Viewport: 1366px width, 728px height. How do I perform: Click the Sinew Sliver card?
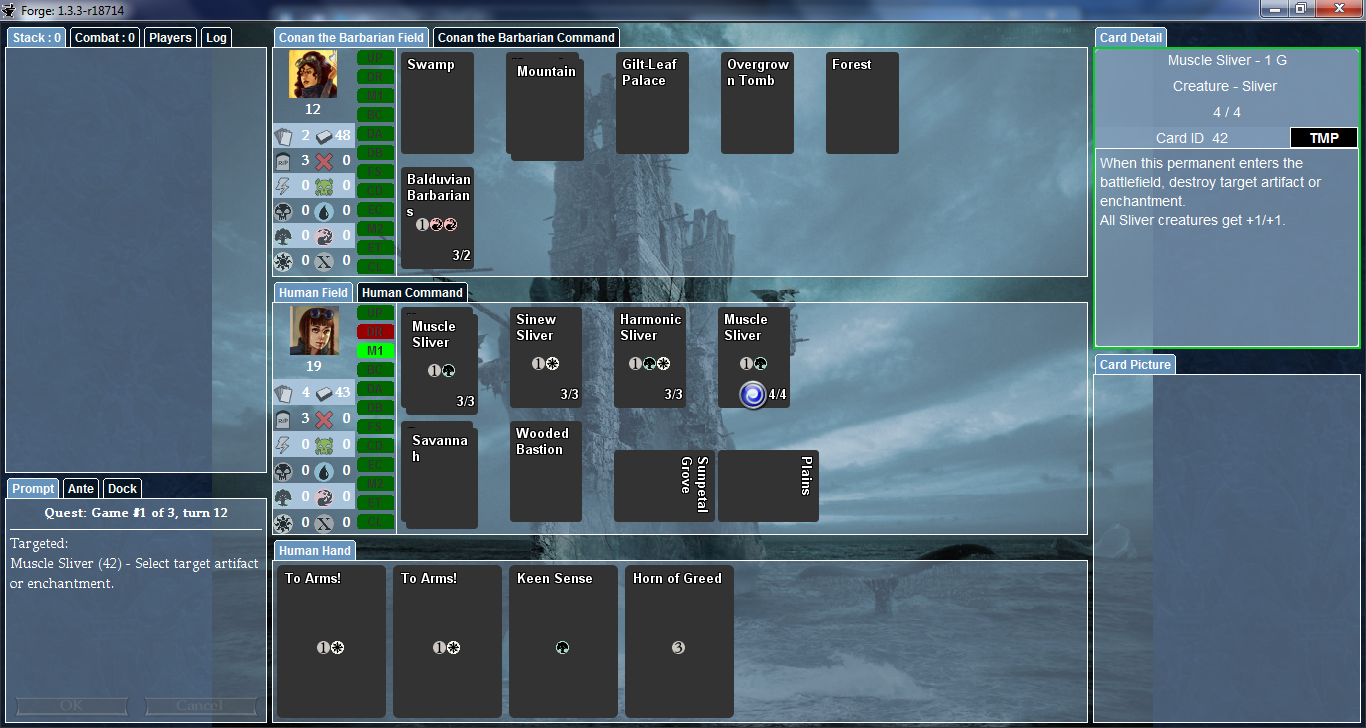point(546,357)
